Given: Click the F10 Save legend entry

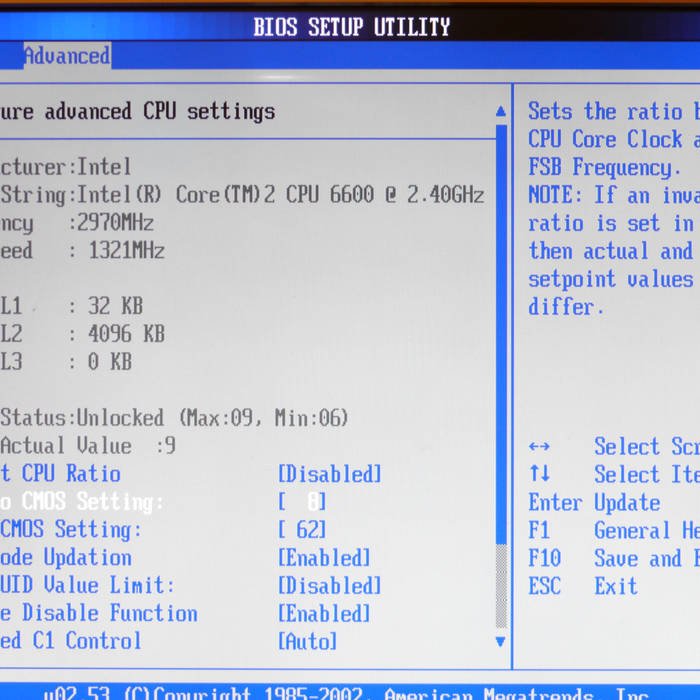Looking at the screenshot, I should 614,558.
